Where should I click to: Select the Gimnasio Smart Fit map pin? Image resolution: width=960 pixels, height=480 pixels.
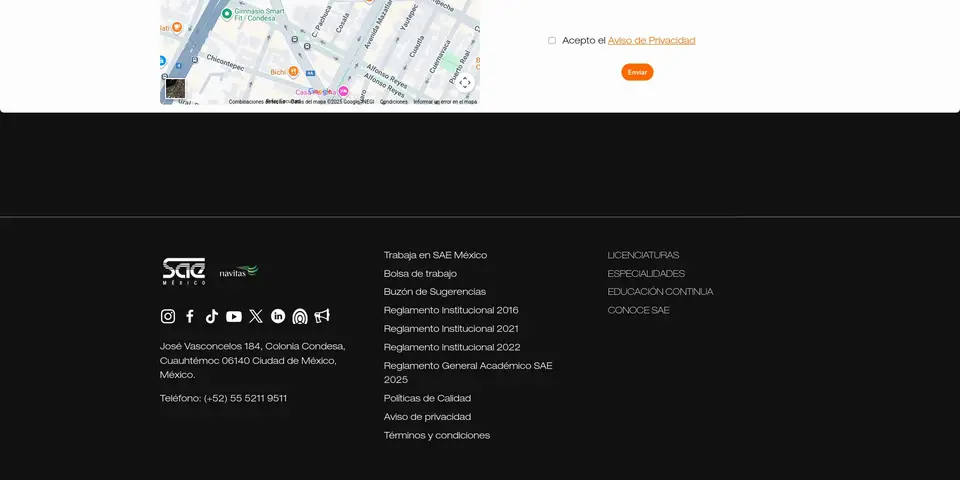point(227,14)
